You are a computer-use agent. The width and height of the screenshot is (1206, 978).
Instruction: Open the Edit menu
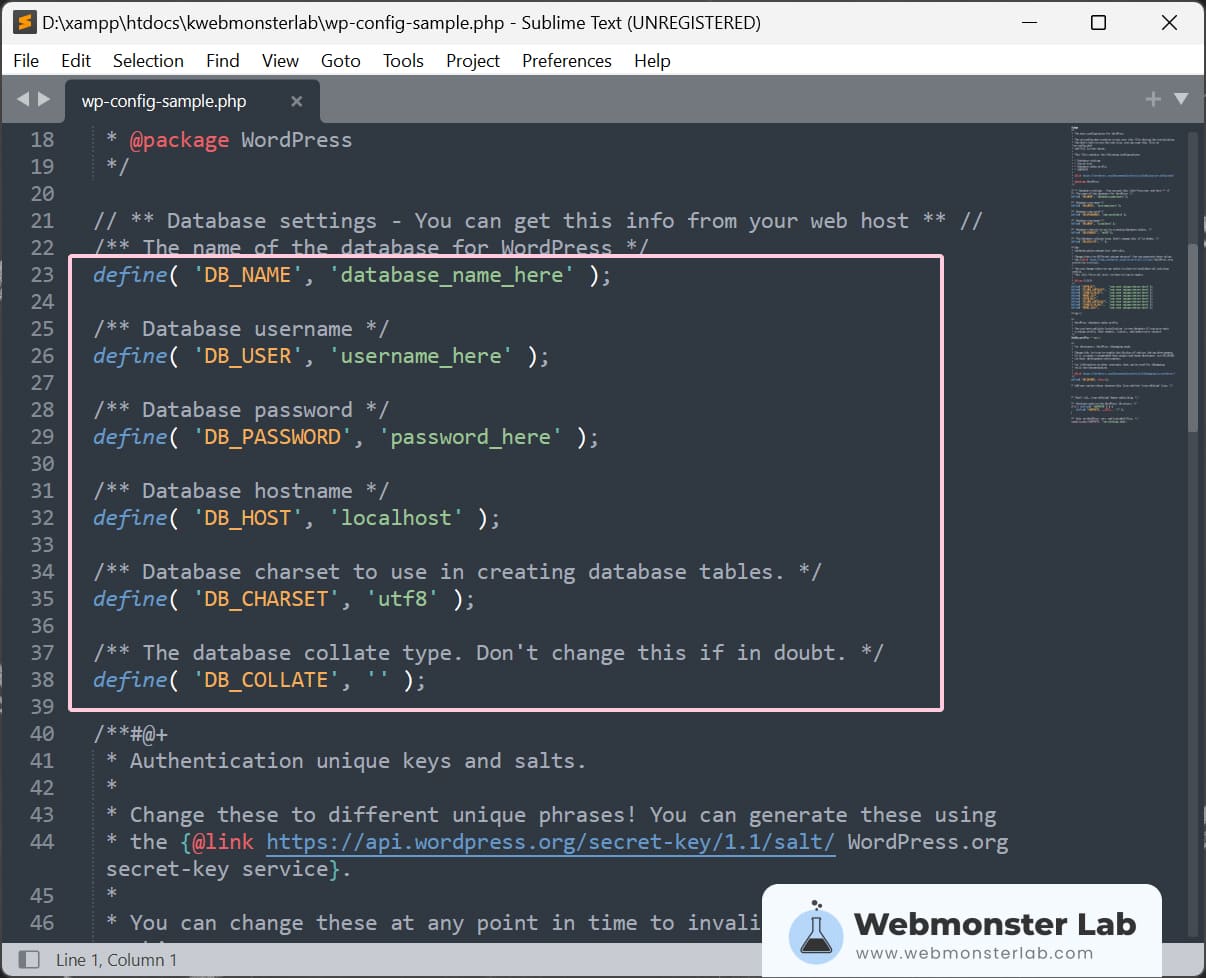point(76,61)
